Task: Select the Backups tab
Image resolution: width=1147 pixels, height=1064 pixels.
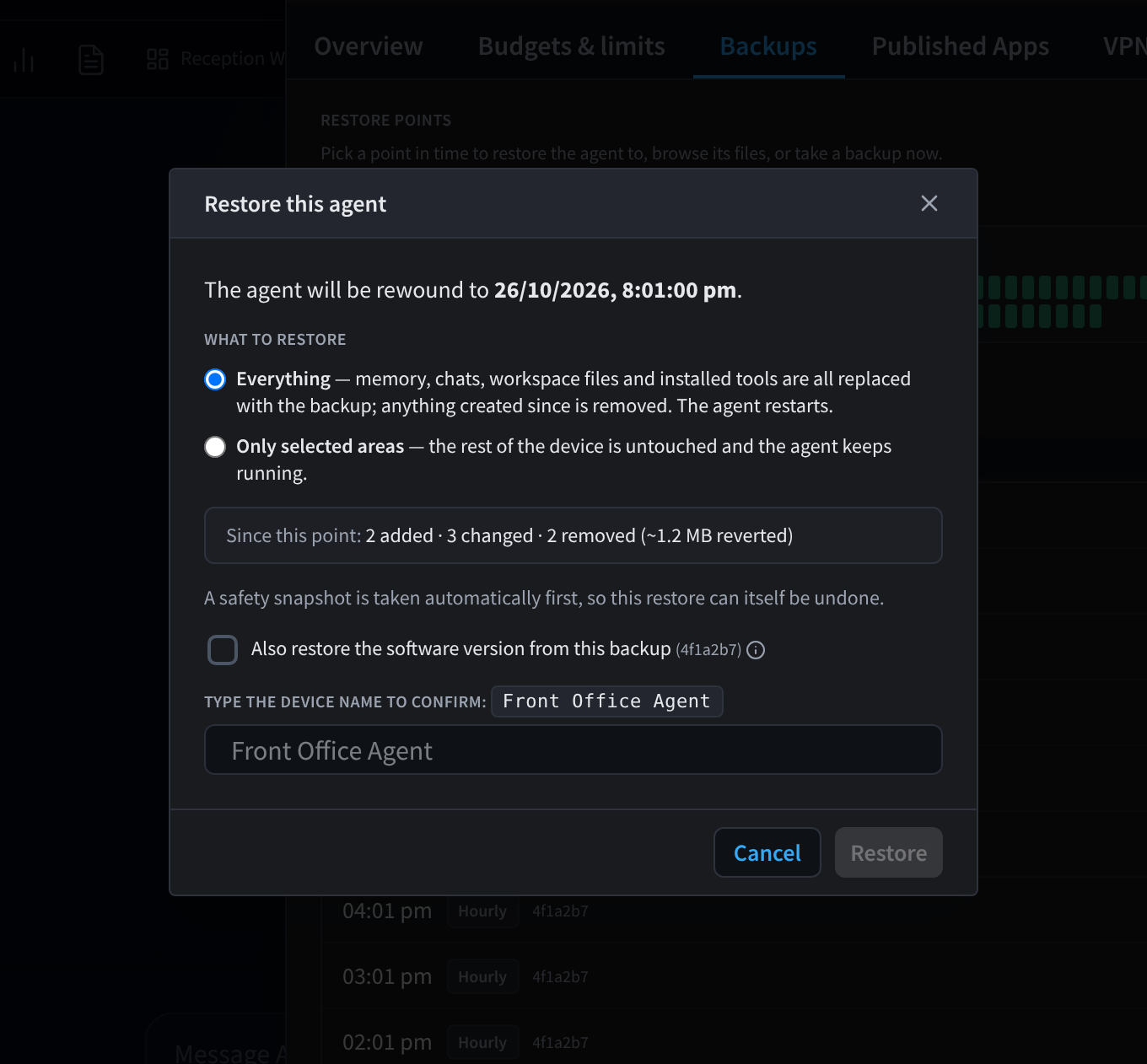Action: pos(768,46)
